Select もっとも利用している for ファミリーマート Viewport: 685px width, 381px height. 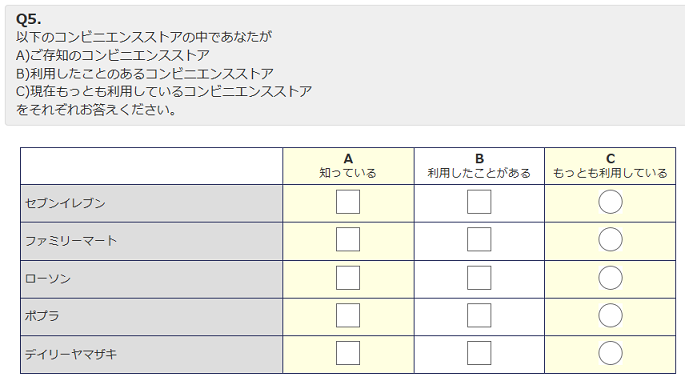(610, 239)
